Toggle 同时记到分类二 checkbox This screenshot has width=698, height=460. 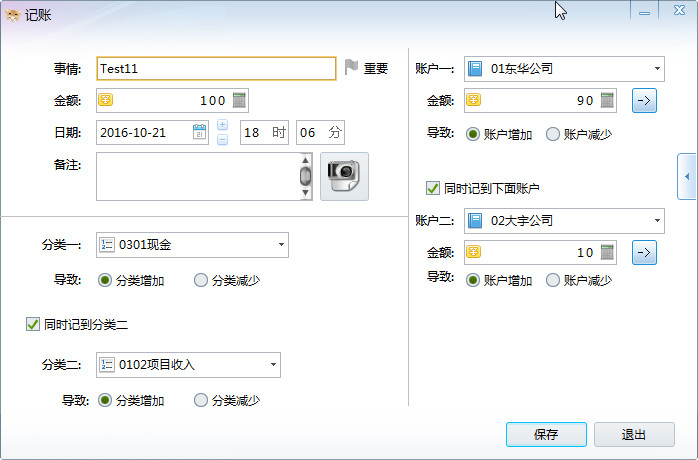32,324
